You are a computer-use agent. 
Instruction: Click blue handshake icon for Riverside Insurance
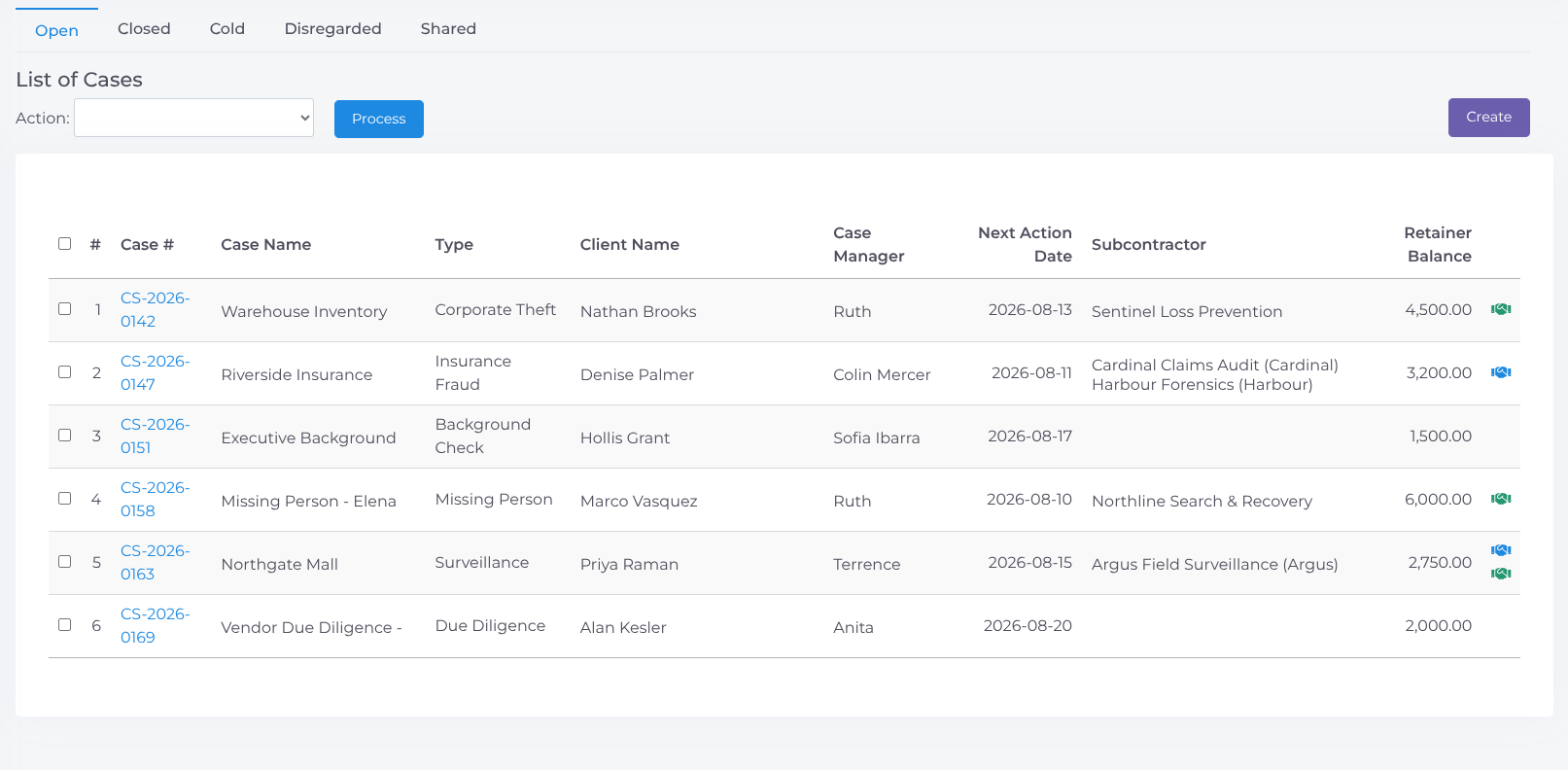click(x=1501, y=372)
